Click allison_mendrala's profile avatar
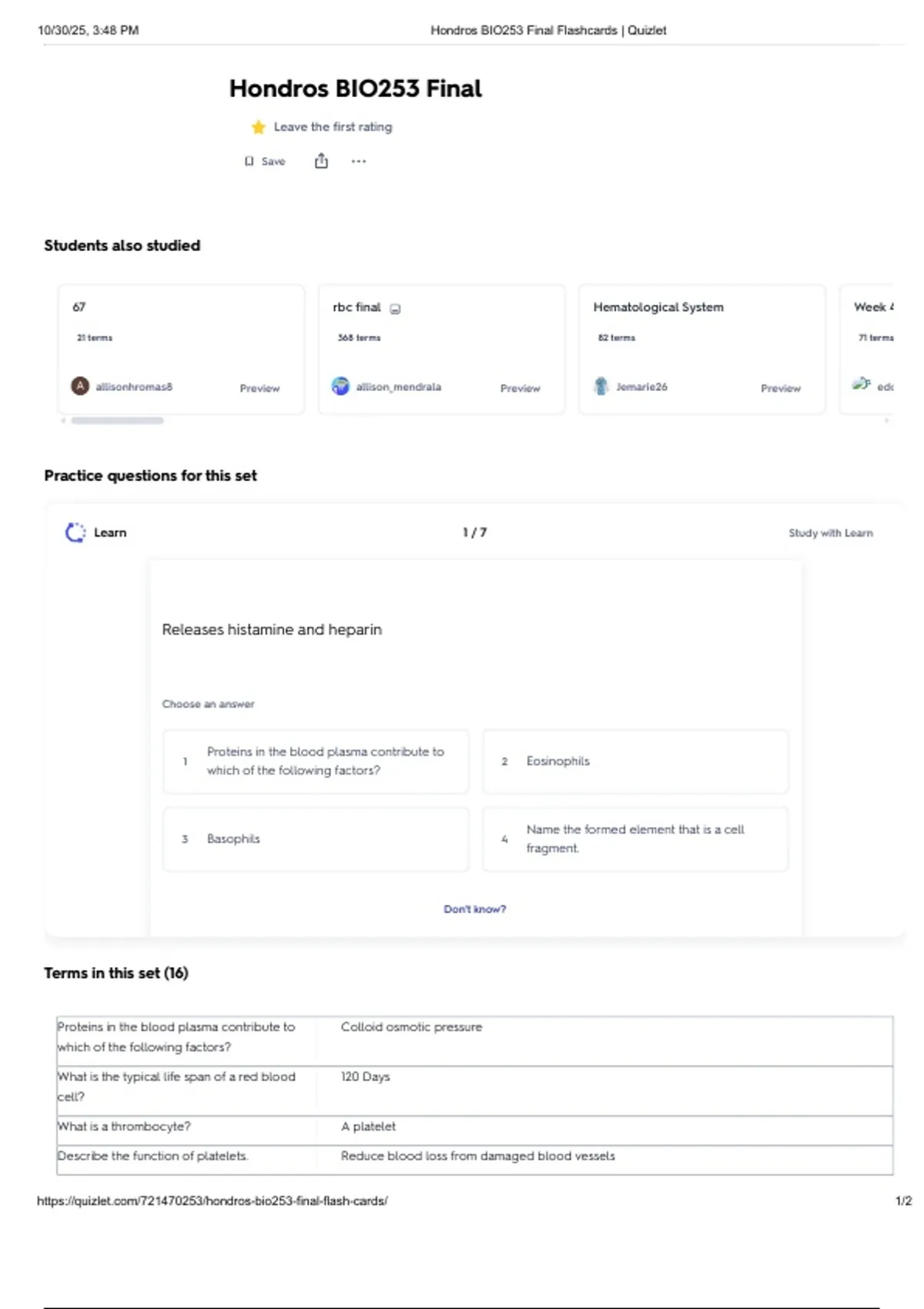The height and width of the screenshot is (1309, 924). click(x=340, y=386)
